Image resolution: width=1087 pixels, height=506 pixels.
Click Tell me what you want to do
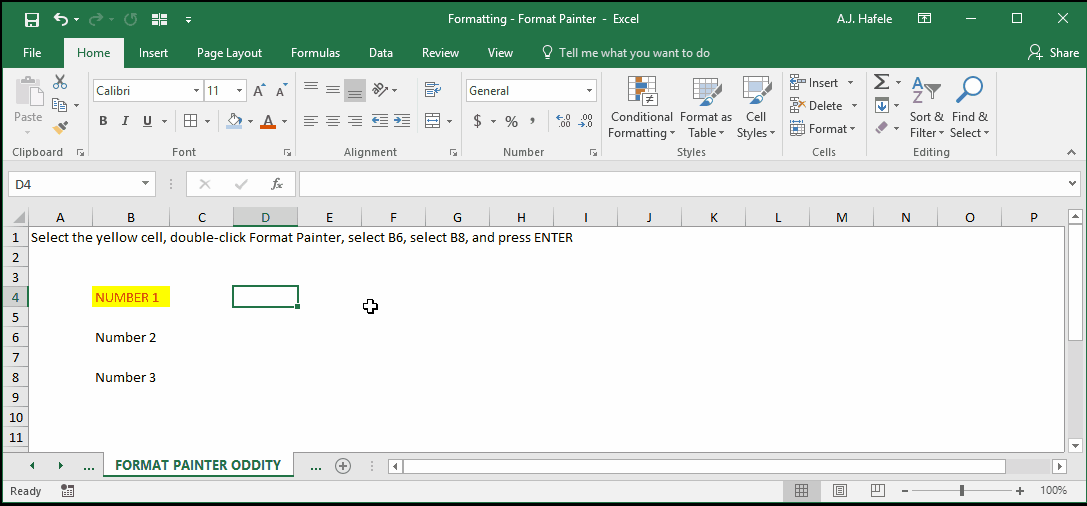[625, 53]
